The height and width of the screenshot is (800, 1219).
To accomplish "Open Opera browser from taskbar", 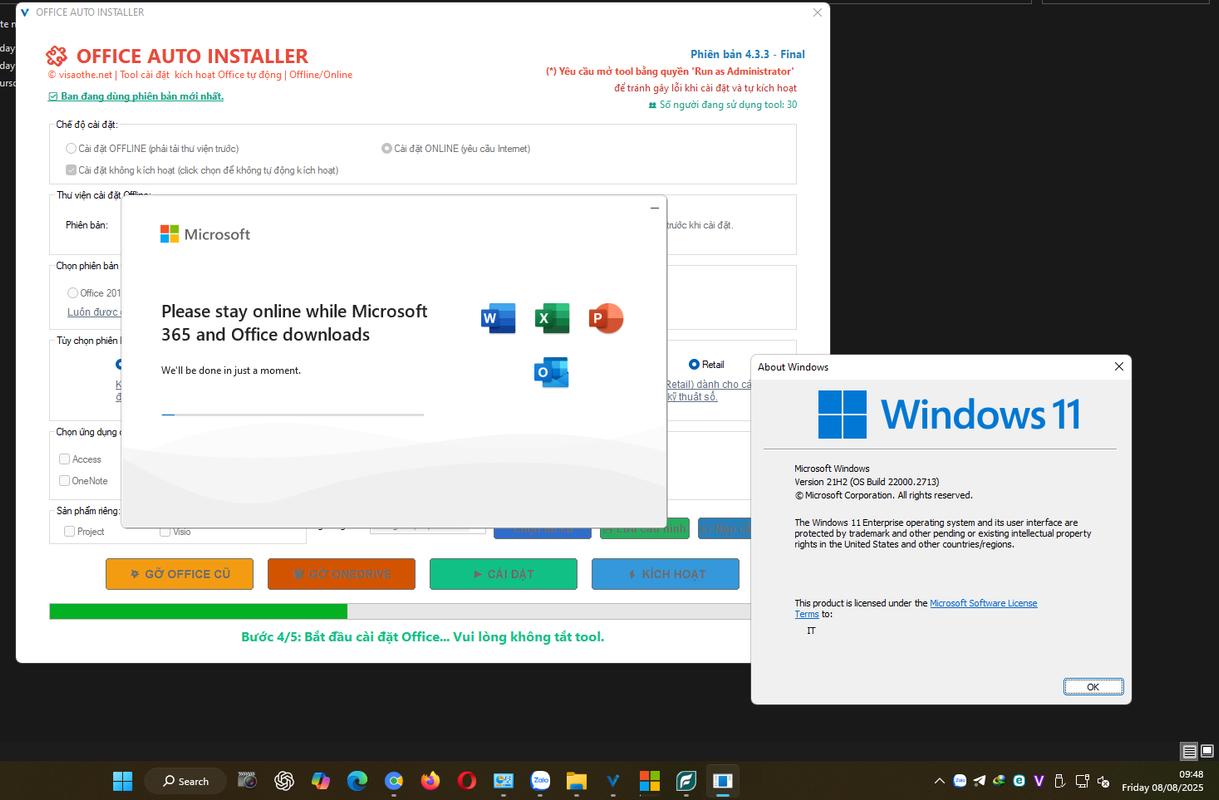I will click(x=467, y=781).
